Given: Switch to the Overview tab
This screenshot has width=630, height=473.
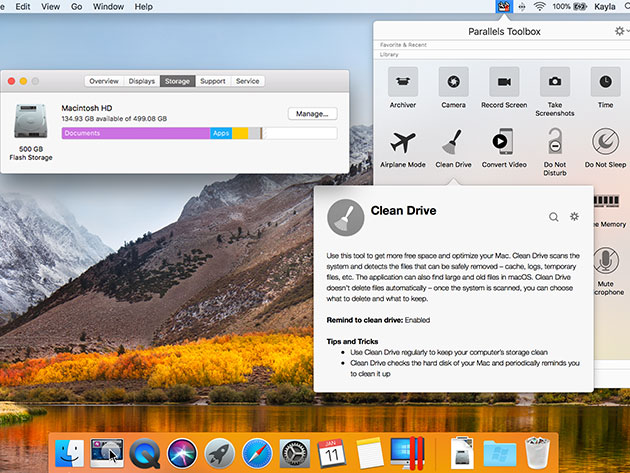Looking at the screenshot, I should pos(104,81).
